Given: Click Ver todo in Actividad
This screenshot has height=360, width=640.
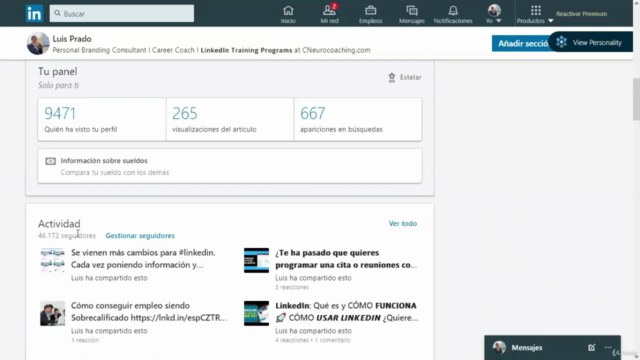Looking at the screenshot, I should [x=403, y=223].
